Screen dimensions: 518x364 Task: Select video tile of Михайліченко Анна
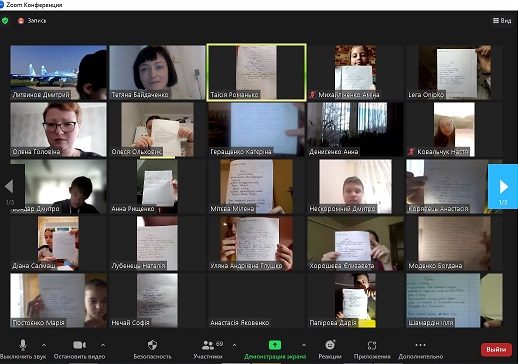coord(355,72)
